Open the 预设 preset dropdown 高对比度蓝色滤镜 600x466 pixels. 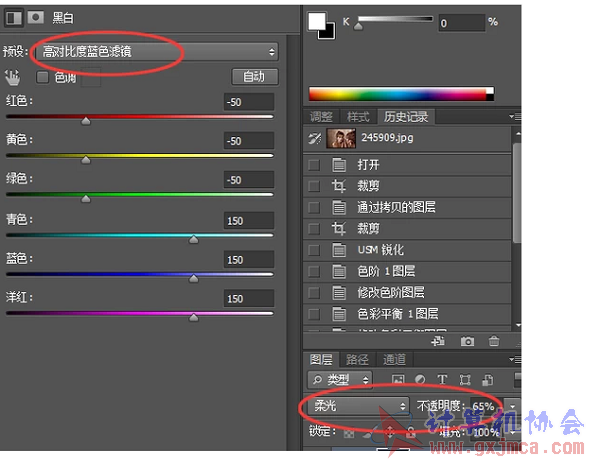click(x=157, y=51)
